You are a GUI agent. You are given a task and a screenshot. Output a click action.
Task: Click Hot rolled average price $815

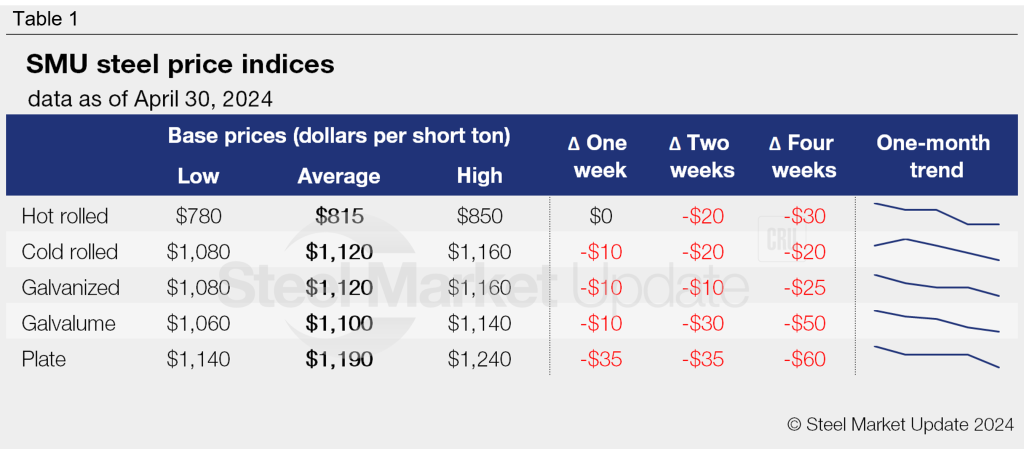(339, 216)
